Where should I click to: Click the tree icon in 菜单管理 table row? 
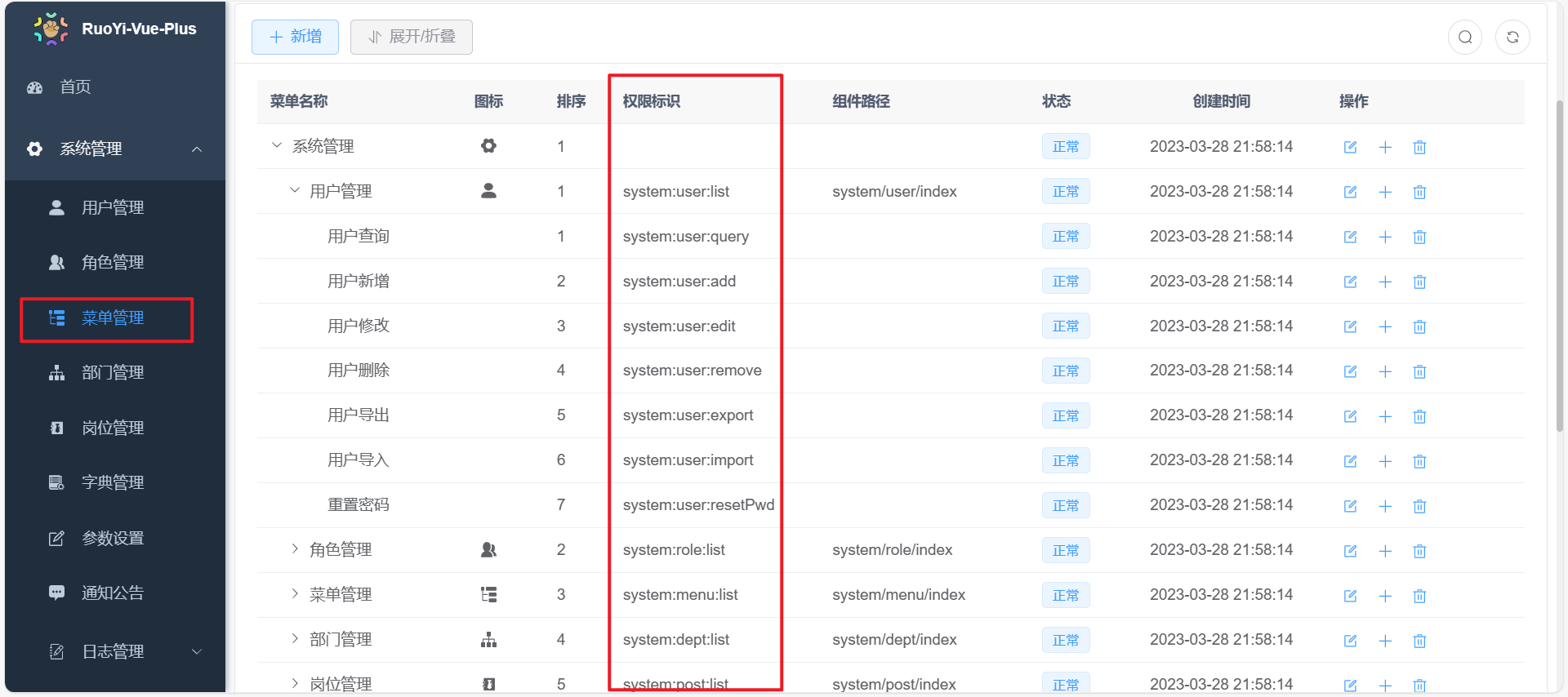[488, 594]
